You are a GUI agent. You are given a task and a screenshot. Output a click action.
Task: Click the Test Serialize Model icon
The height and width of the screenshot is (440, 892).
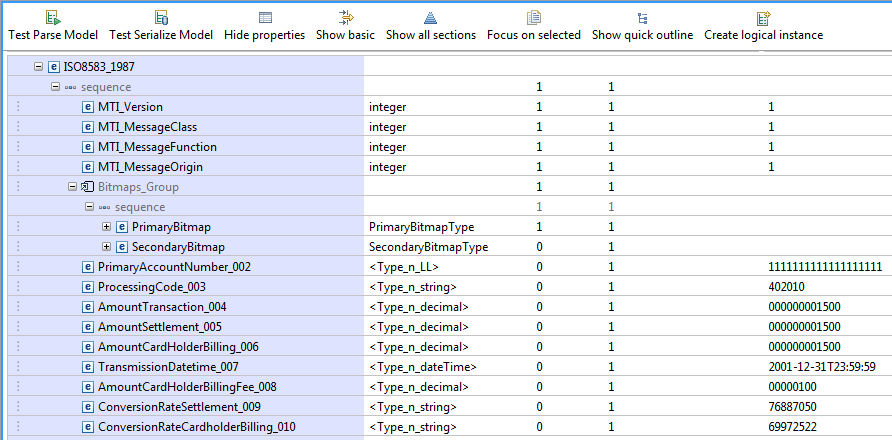(x=161, y=18)
